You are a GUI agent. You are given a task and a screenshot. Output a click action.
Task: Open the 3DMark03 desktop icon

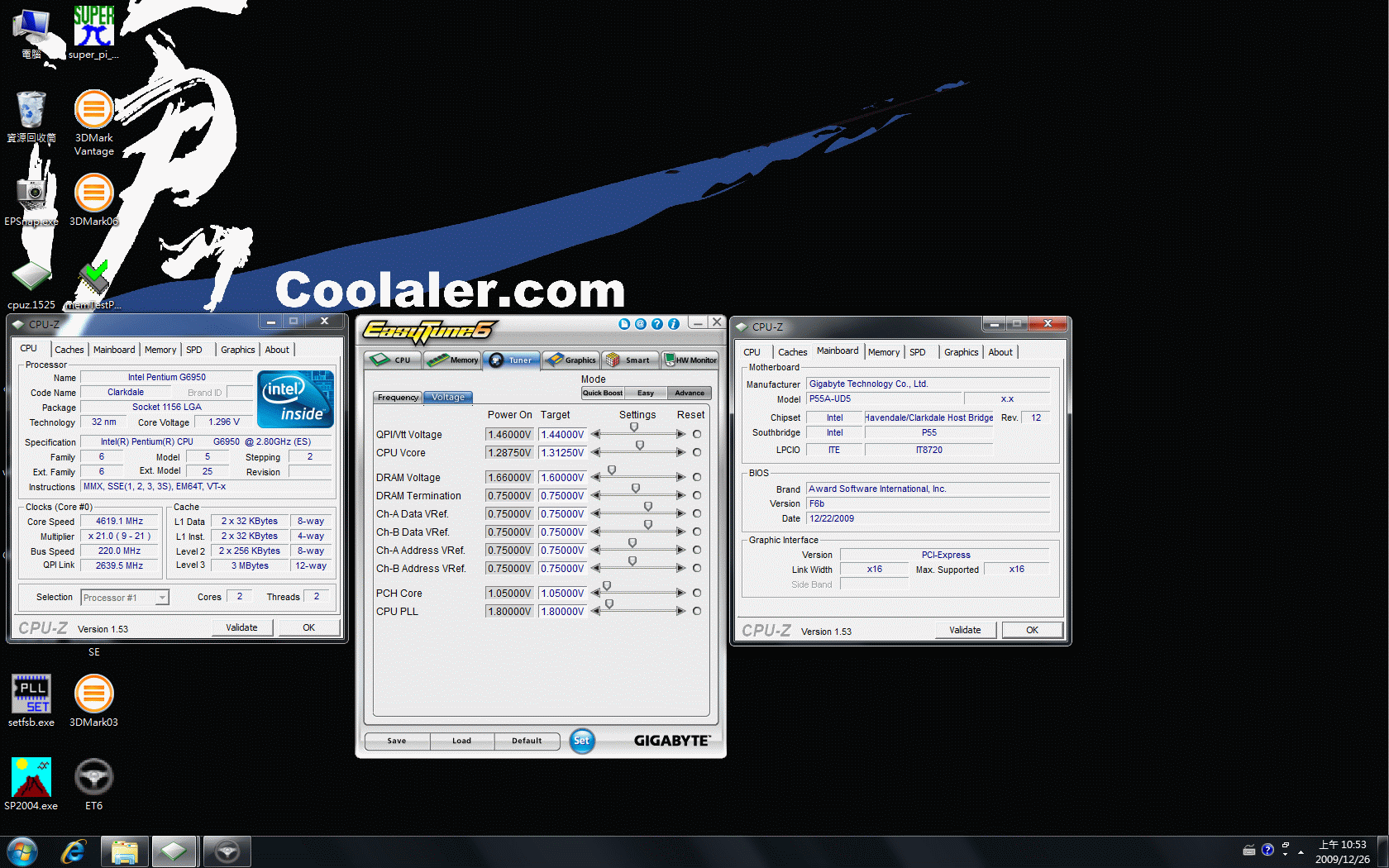tap(93, 700)
